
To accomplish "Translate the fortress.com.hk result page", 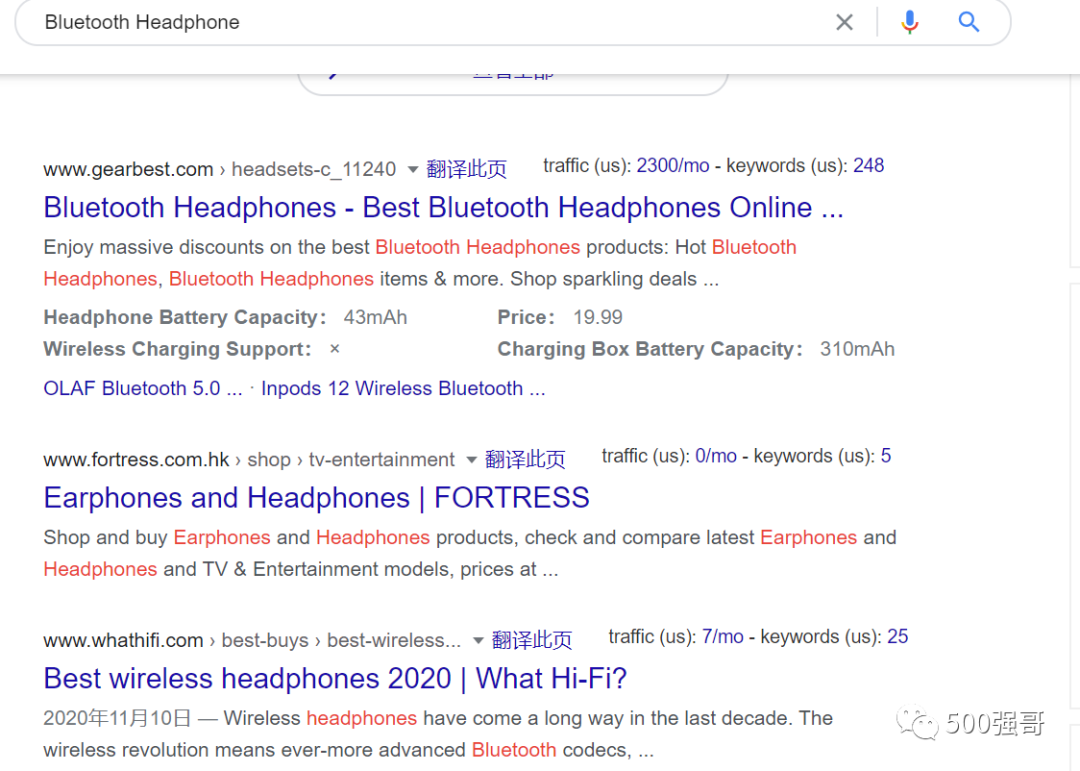I will 525,459.
